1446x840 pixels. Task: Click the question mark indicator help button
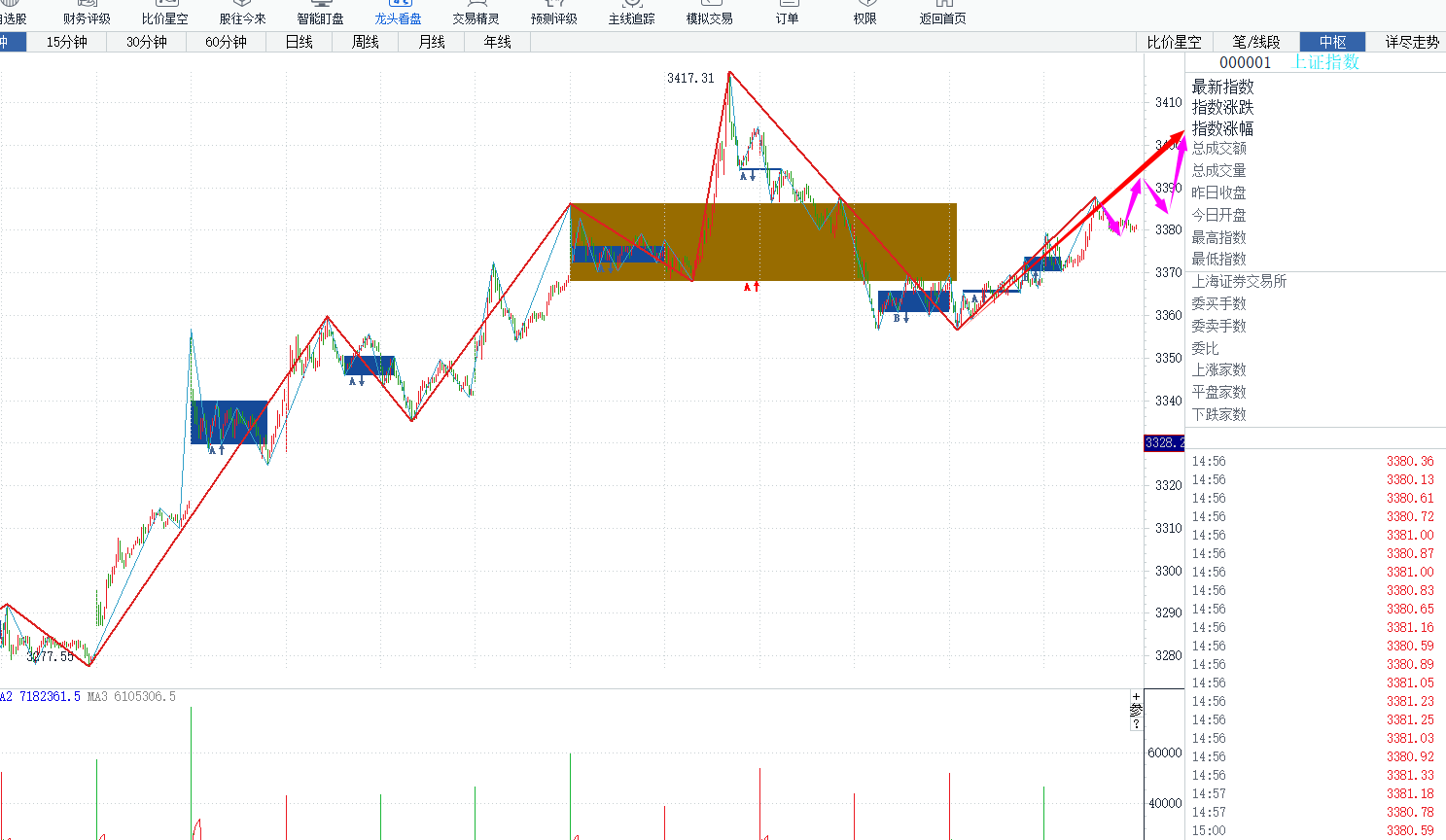point(1136,724)
